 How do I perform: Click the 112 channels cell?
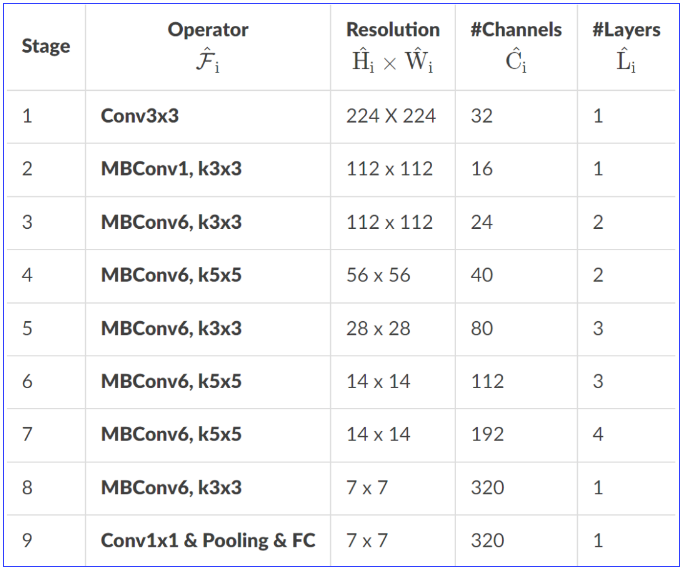click(x=487, y=381)
